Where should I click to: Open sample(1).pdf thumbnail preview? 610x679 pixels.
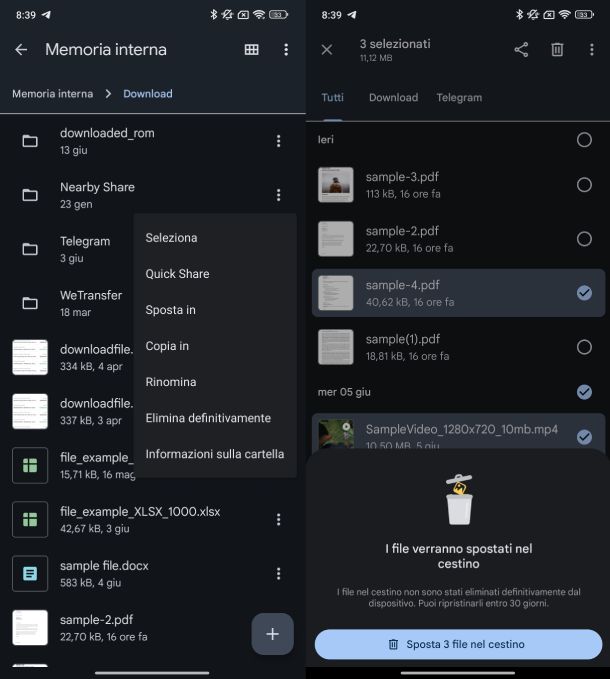coord(336,347)
